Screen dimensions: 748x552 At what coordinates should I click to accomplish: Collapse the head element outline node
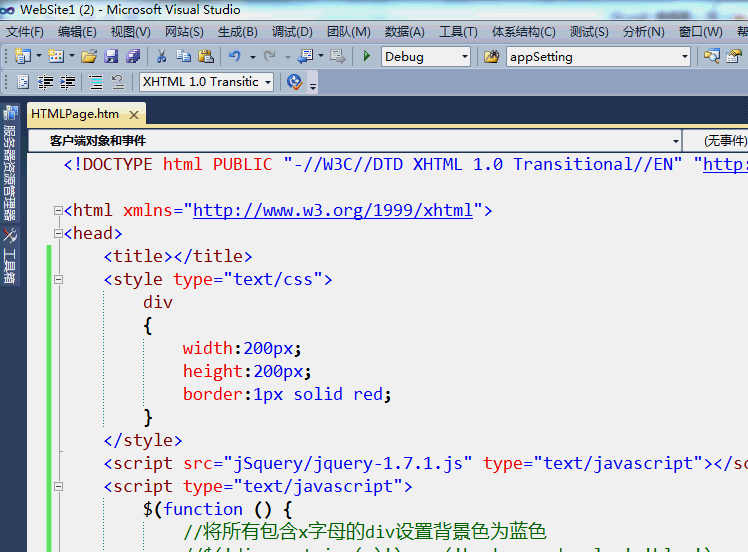57,233
